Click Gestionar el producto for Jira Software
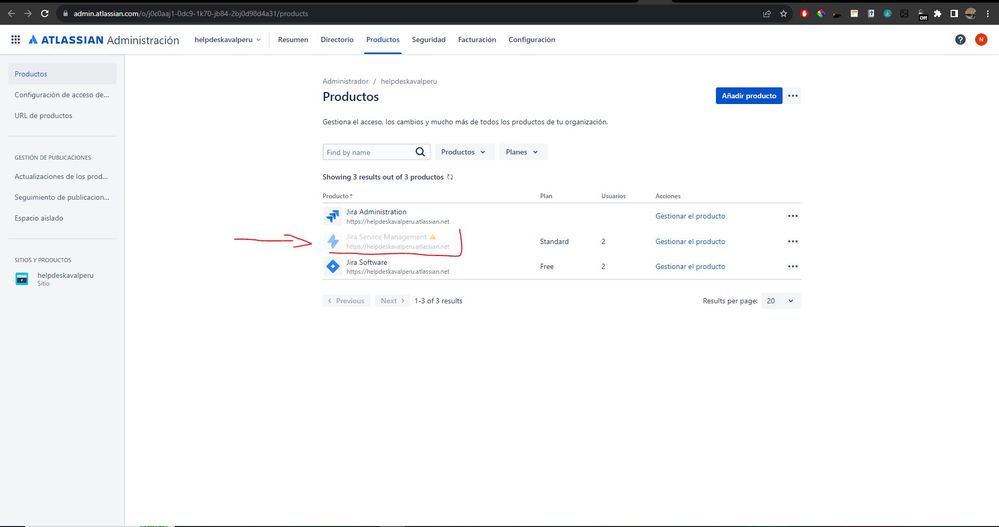This screenshot has width=999, height=527. [x=690, y=266]
